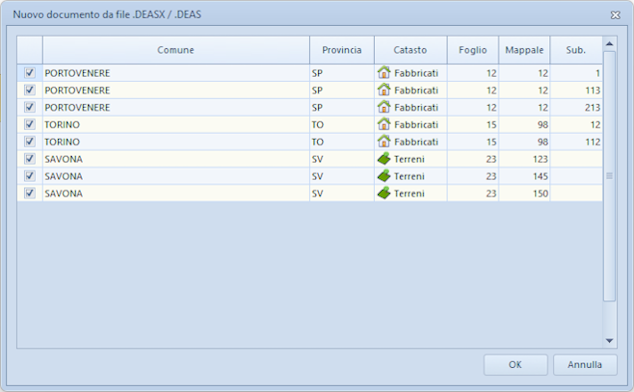
Task: Sort by the Provincia column header
Action: tap(342, 50)
